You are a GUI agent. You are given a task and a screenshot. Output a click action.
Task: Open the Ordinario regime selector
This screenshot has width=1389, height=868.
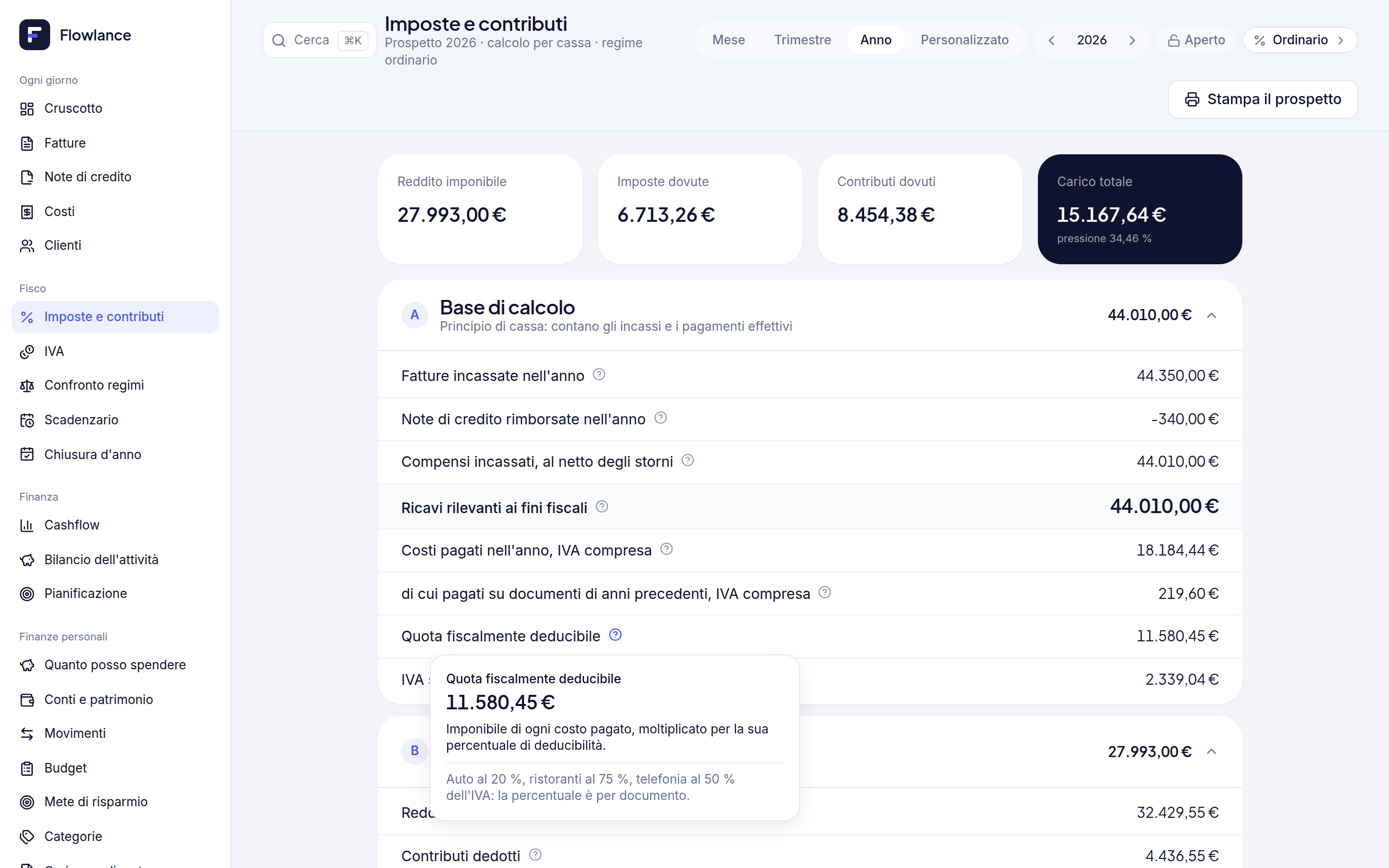pyautogui.click(x=1299, y=40)
